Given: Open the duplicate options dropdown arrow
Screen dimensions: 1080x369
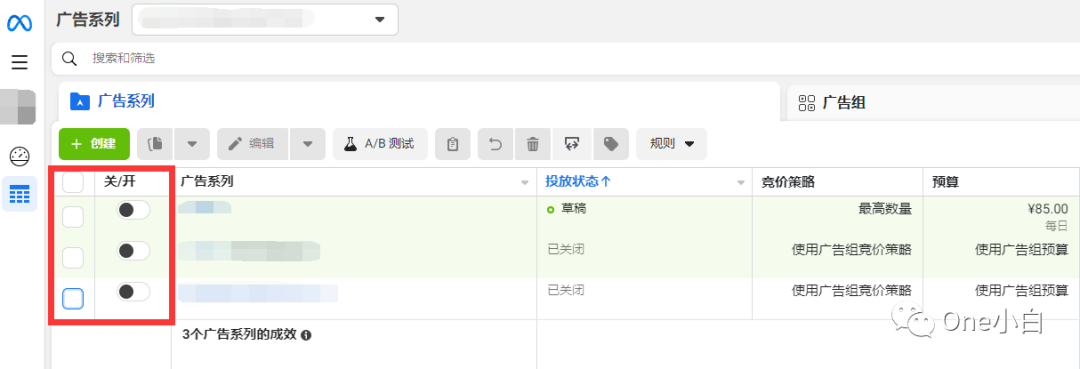Looking at the screenshot, I should pos(192,144).
